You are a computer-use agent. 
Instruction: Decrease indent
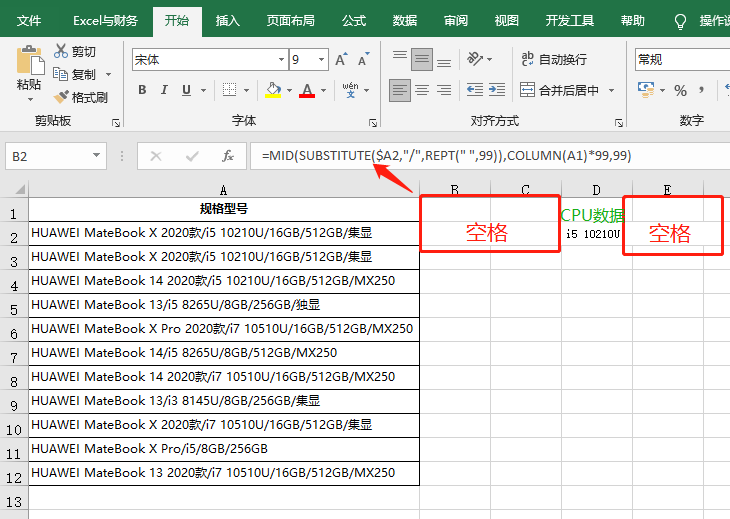(475, 90)
